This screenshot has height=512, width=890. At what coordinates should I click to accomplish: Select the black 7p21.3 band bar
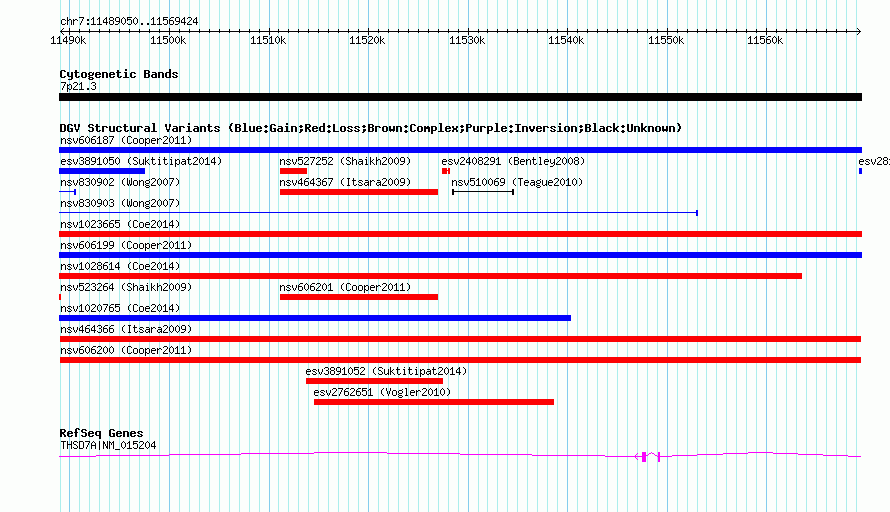point(460,97)
